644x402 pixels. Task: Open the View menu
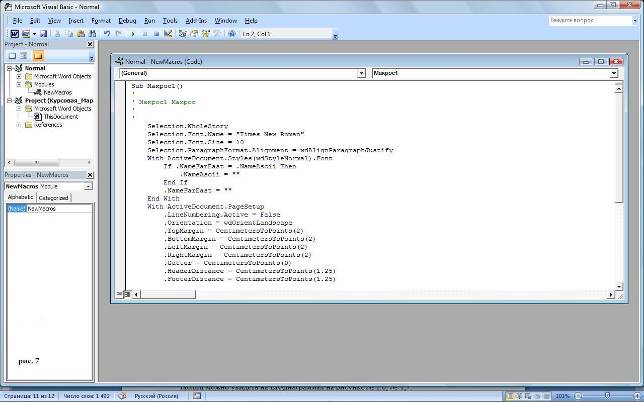[54, 21]
